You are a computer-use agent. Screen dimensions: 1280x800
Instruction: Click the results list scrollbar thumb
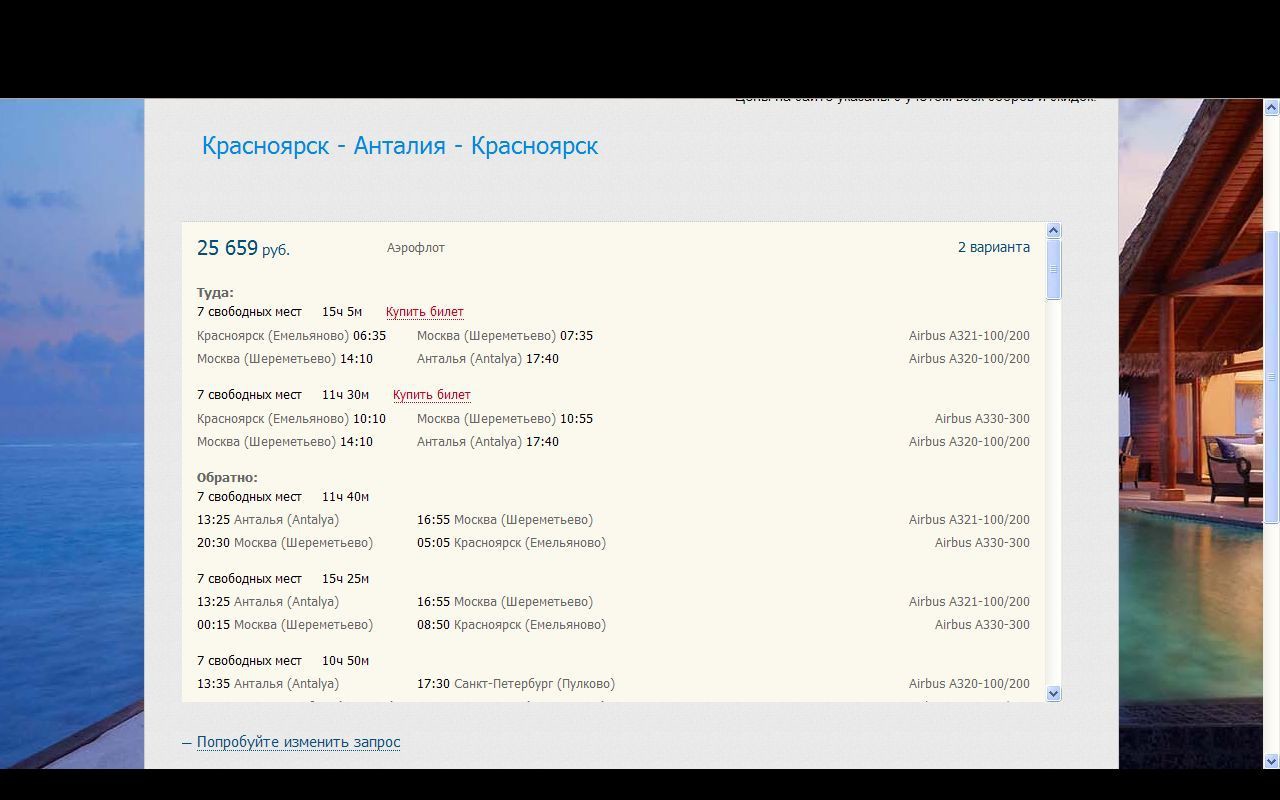tap(1053, 269)
